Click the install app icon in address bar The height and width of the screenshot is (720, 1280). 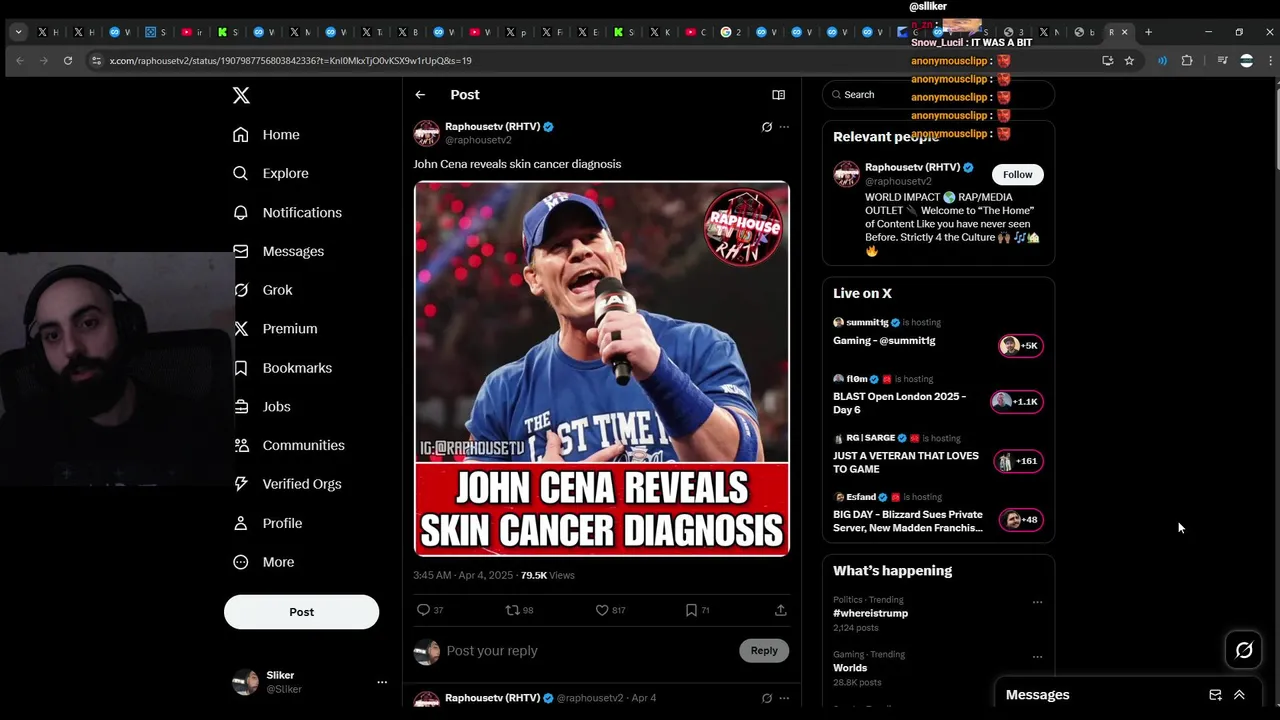1107,61
